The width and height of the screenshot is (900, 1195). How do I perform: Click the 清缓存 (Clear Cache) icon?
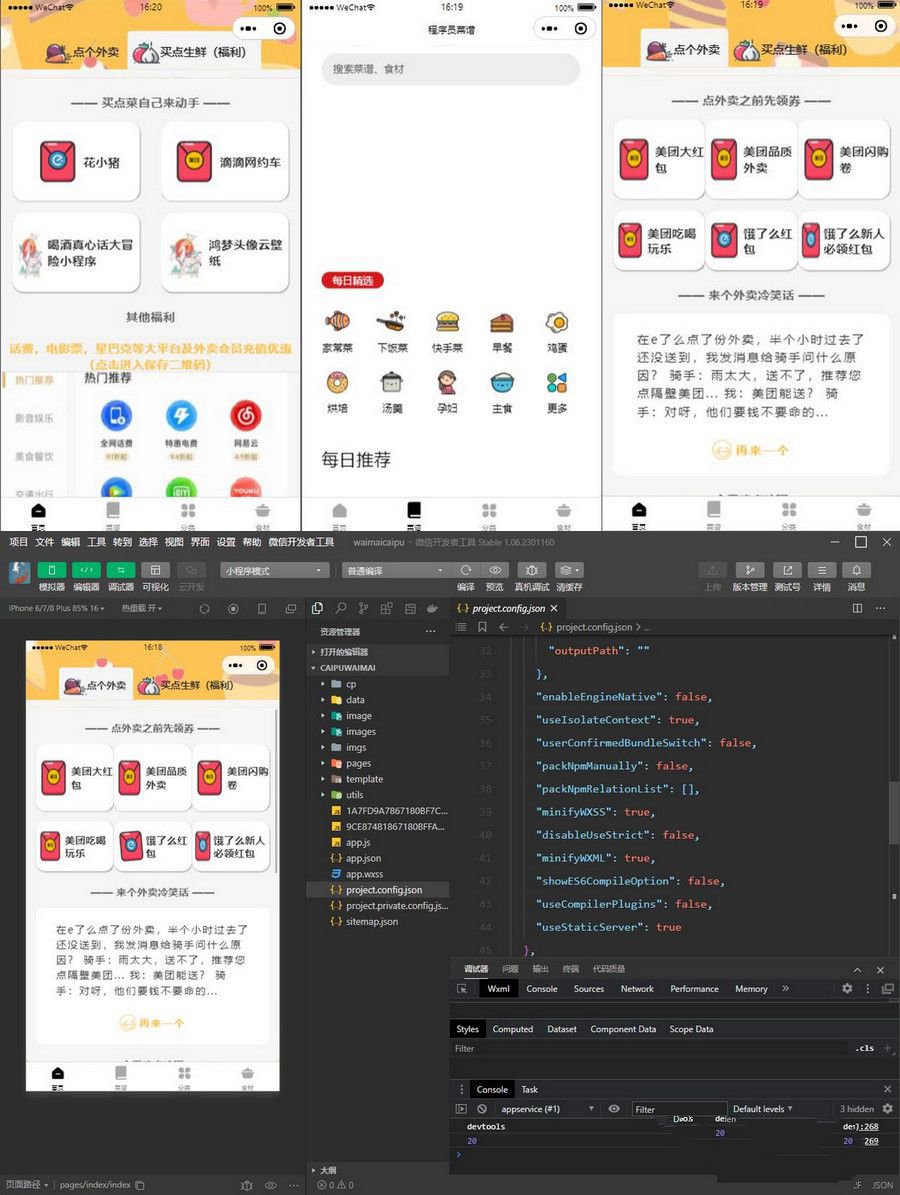click(x=566, y=567)
